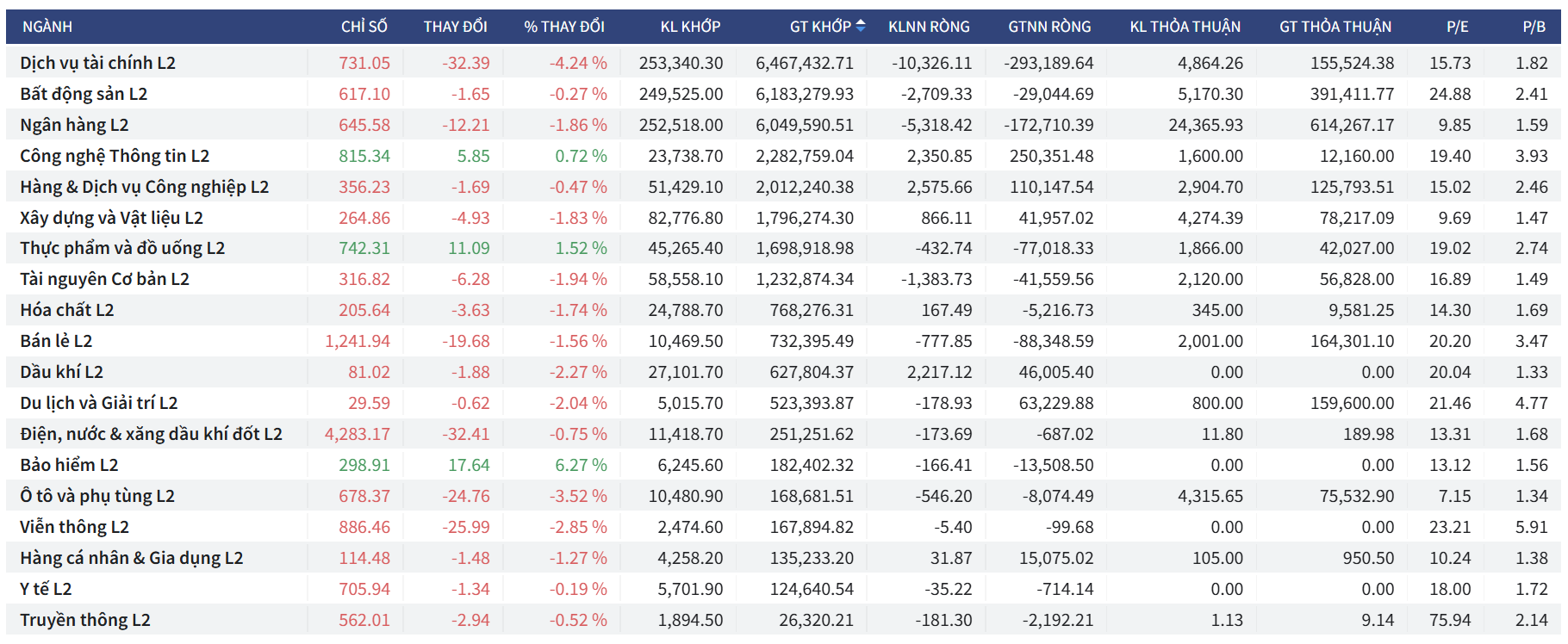The image size is (1568, 644).
Task: Click GT THỎA THUẬN column header
Action: click(x=1335, y=27)
